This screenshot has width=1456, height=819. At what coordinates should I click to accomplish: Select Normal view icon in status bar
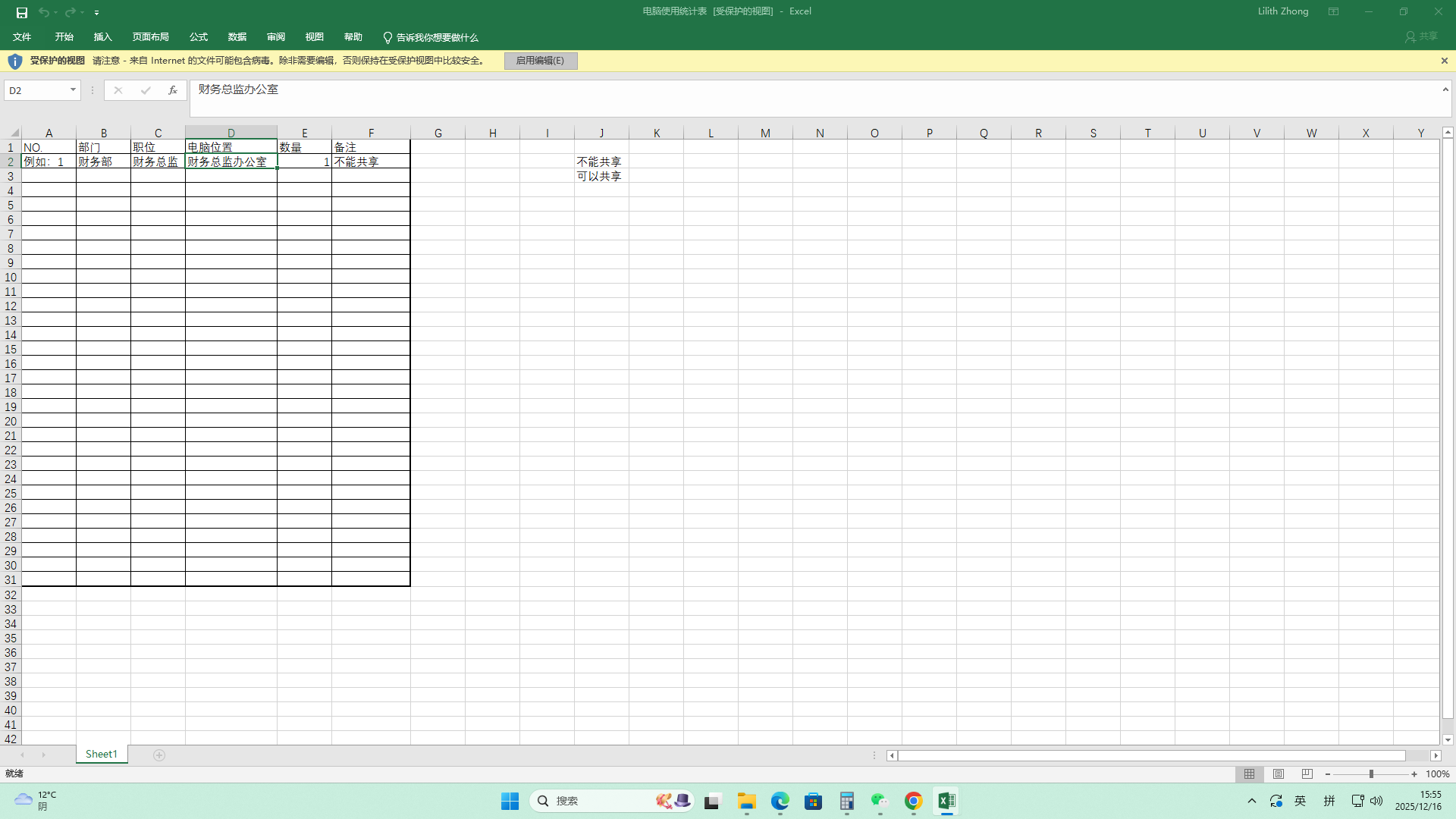(x=1249, y=773)
